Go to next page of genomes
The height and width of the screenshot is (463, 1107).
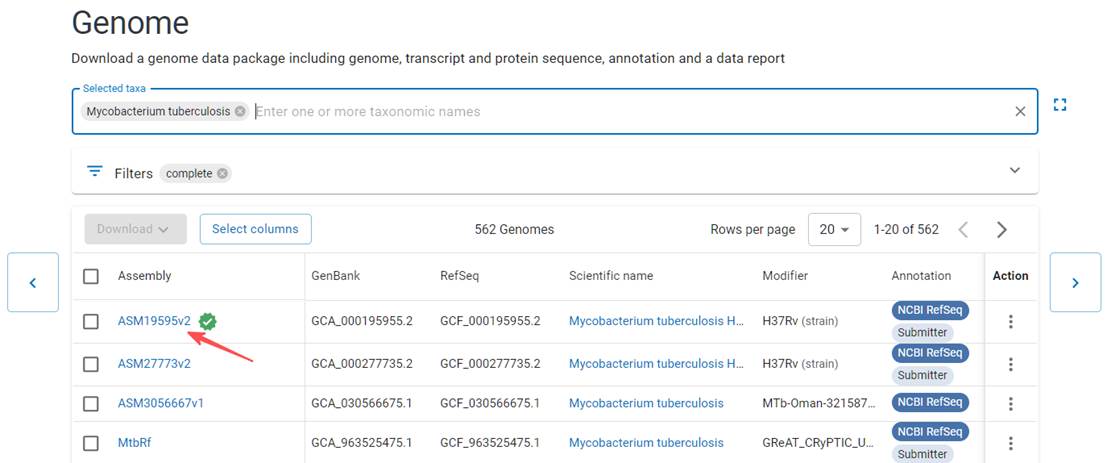pyautogui.click(x=1001, y=230)
